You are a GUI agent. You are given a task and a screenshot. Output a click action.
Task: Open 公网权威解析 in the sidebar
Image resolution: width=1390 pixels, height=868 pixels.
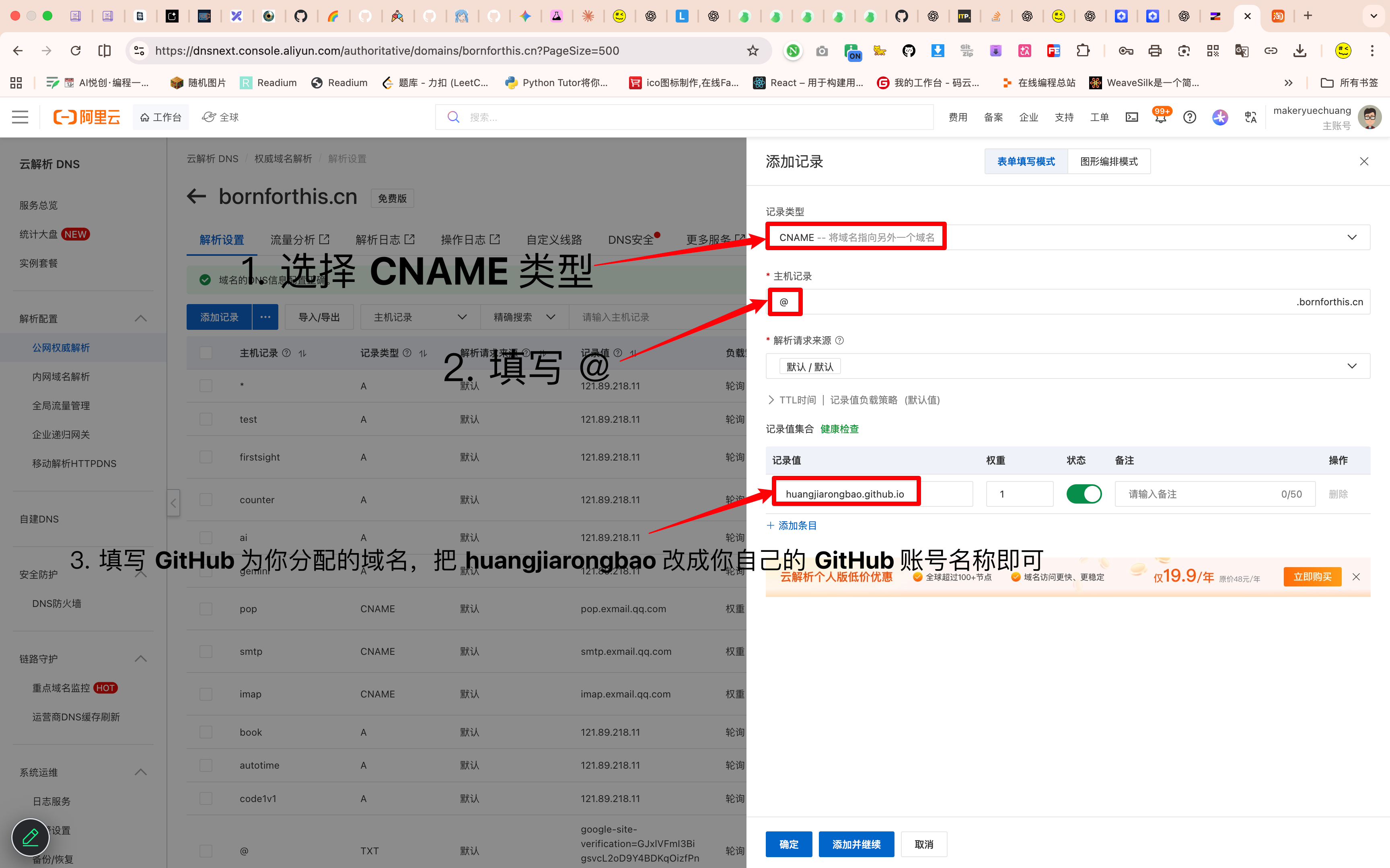tap(61, 347)
